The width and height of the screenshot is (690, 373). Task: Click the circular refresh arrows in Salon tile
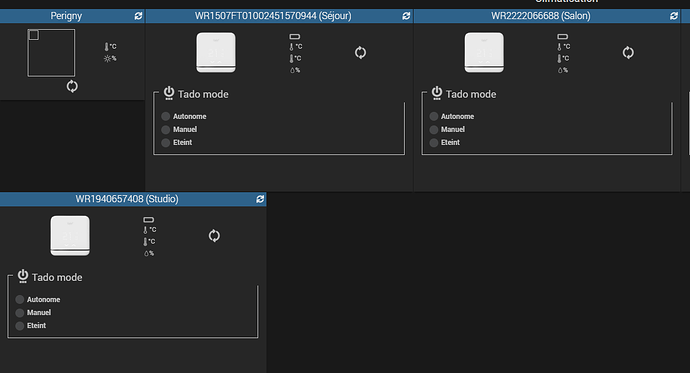point(628,53)
